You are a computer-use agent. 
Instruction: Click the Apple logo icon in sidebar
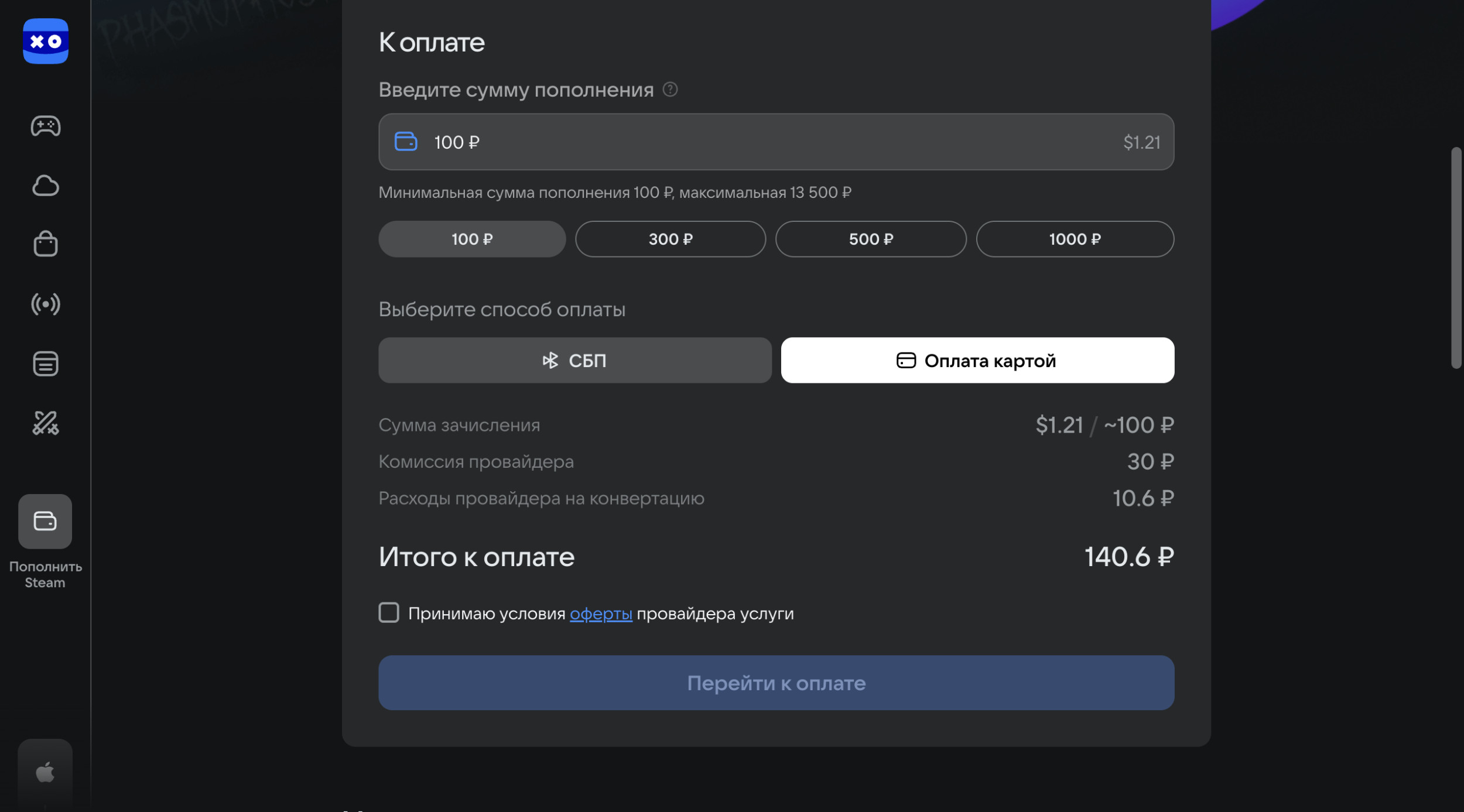click(x=45, y=772)
